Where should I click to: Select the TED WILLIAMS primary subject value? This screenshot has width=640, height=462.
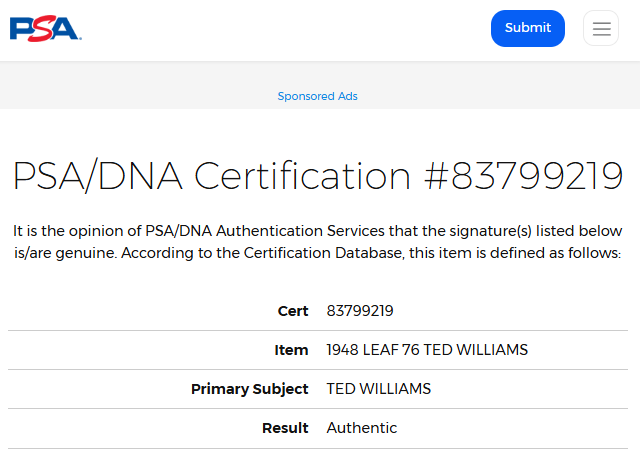coord(378,389)
